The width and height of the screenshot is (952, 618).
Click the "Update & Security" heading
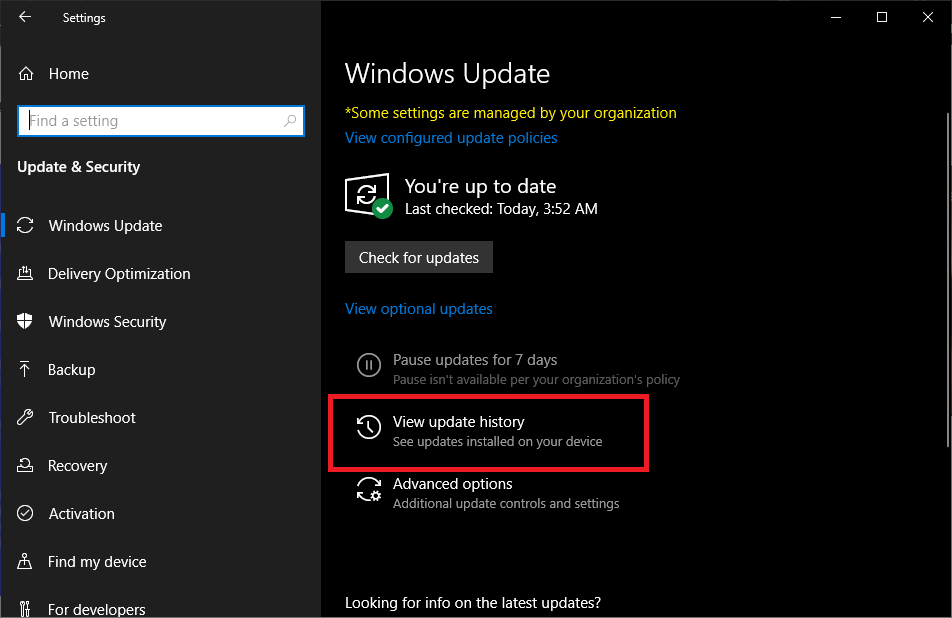coord(79,167)
